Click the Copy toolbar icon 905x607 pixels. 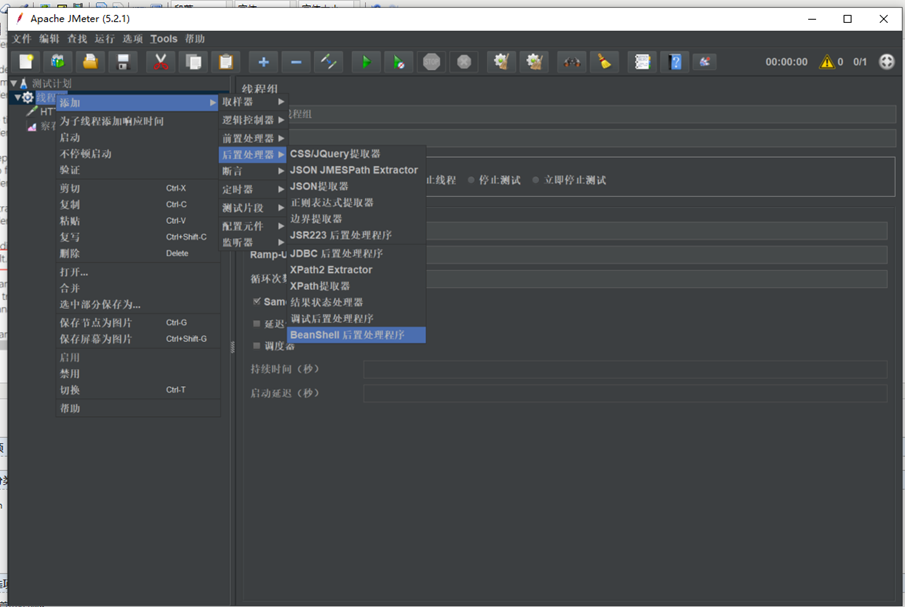point(193,62)
